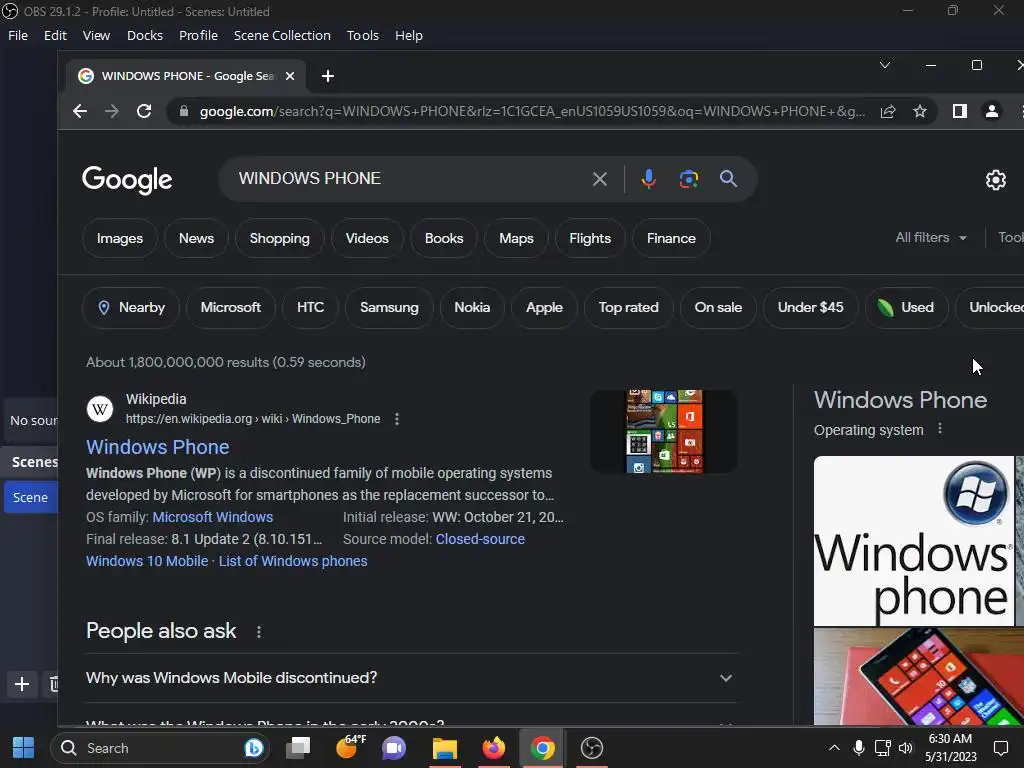Filter results by Nearby chip
The image size is (1024, 768).
click(131, 308)
